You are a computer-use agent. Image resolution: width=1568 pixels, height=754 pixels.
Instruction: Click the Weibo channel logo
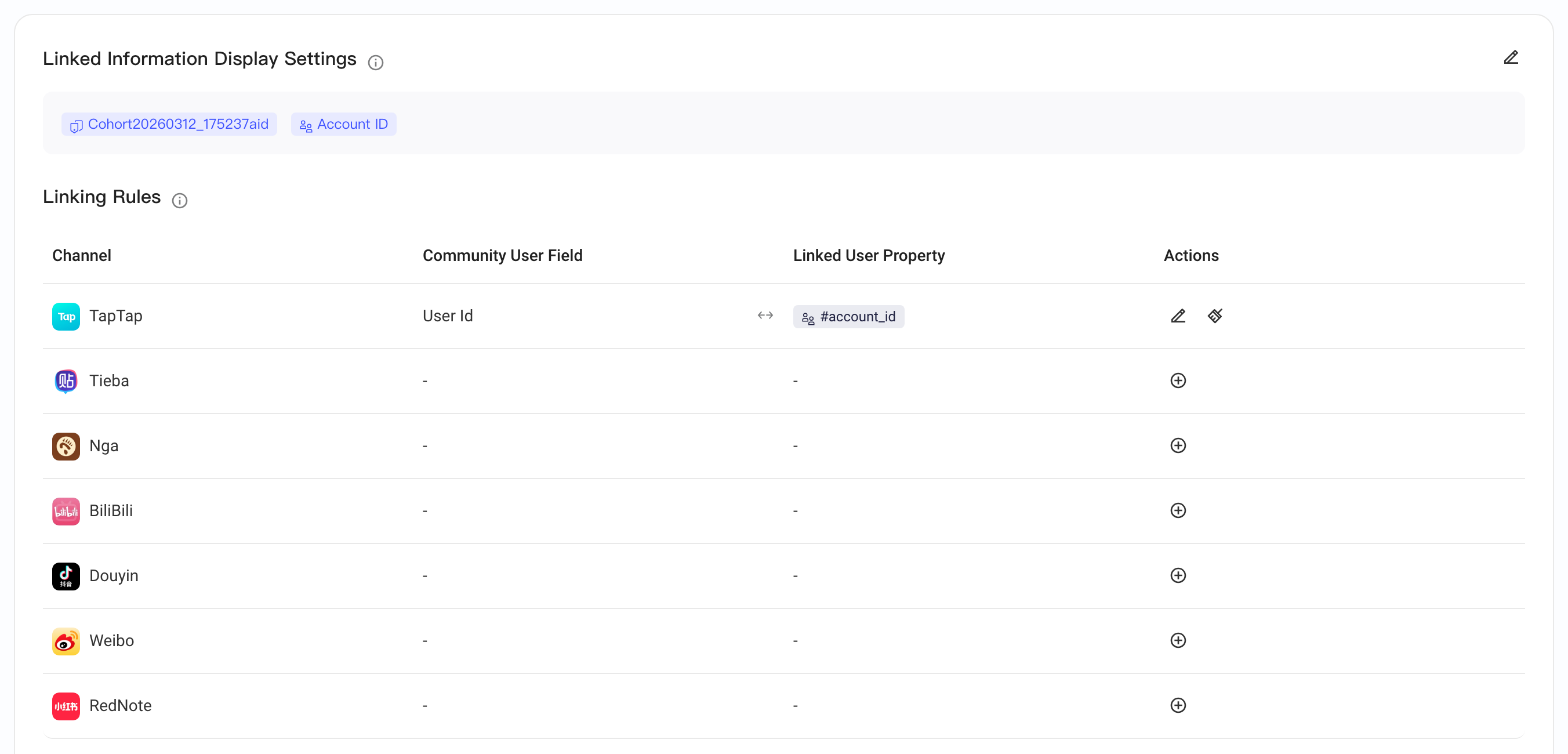[x=66, y=641]
